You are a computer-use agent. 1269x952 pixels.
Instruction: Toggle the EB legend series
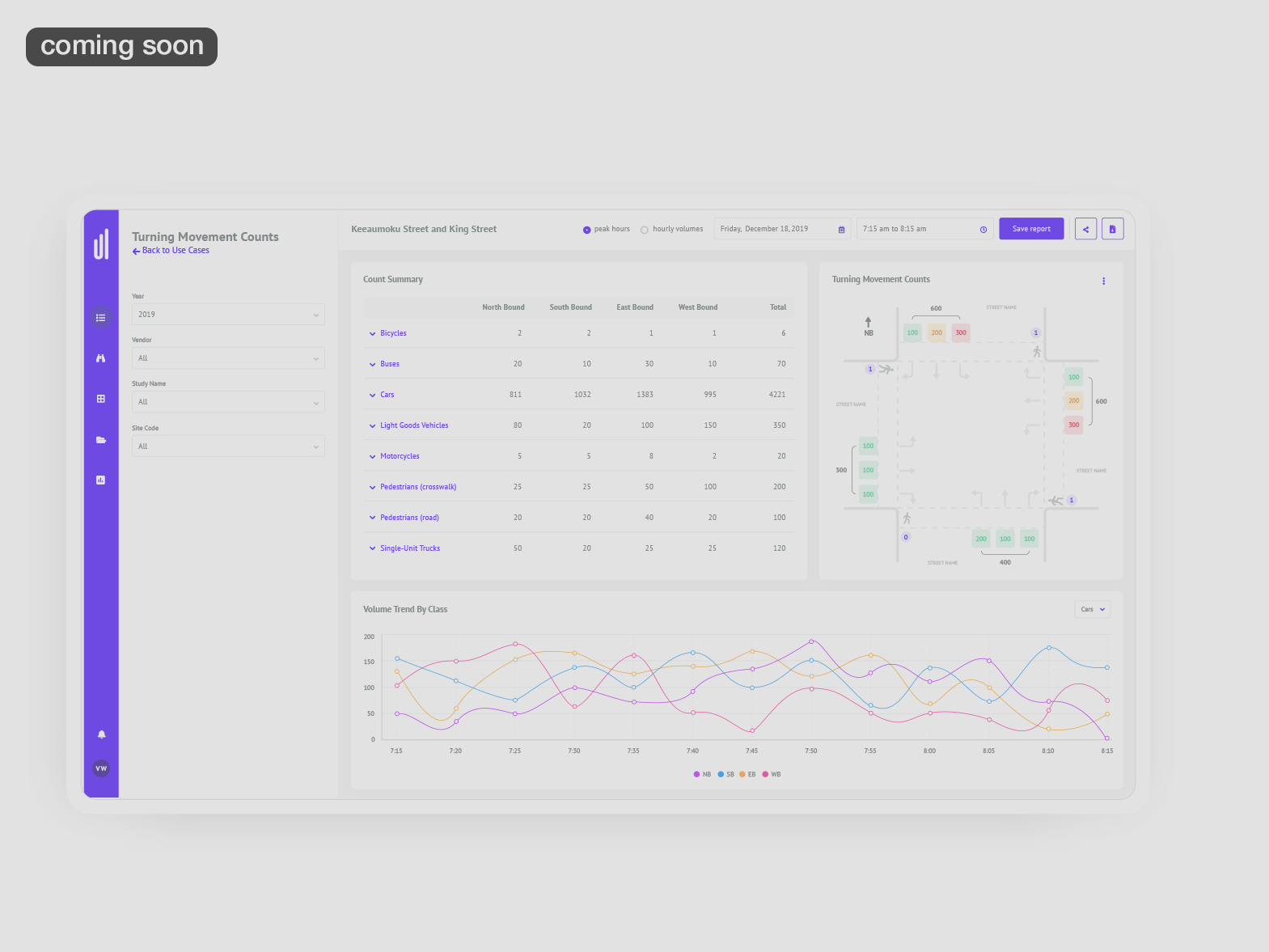(x=747, y=774)
